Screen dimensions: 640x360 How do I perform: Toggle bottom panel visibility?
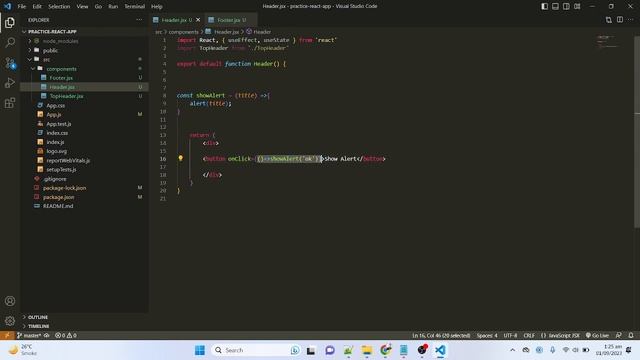555,6
